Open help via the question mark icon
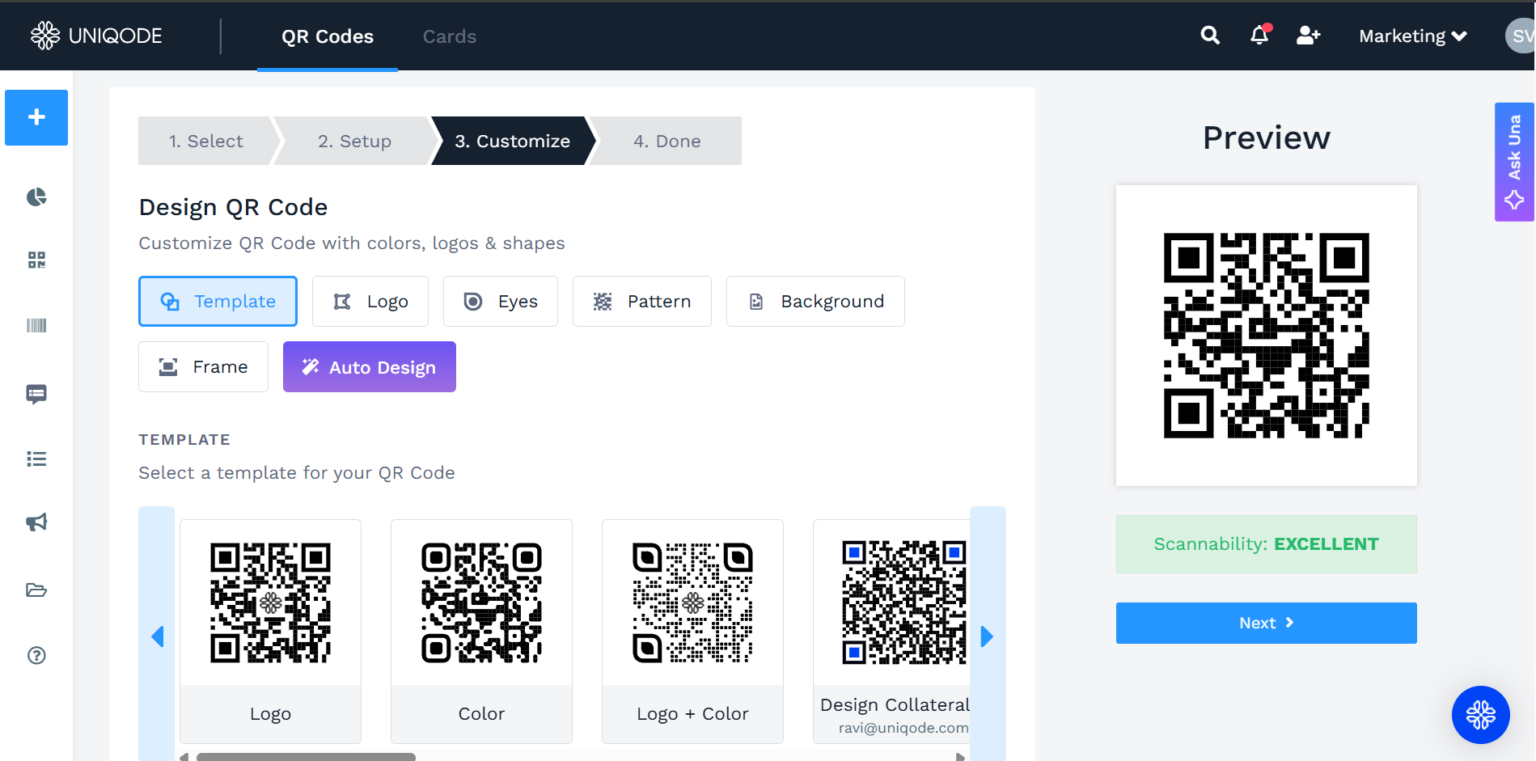Screen dimensions: 1536x761 36,655
